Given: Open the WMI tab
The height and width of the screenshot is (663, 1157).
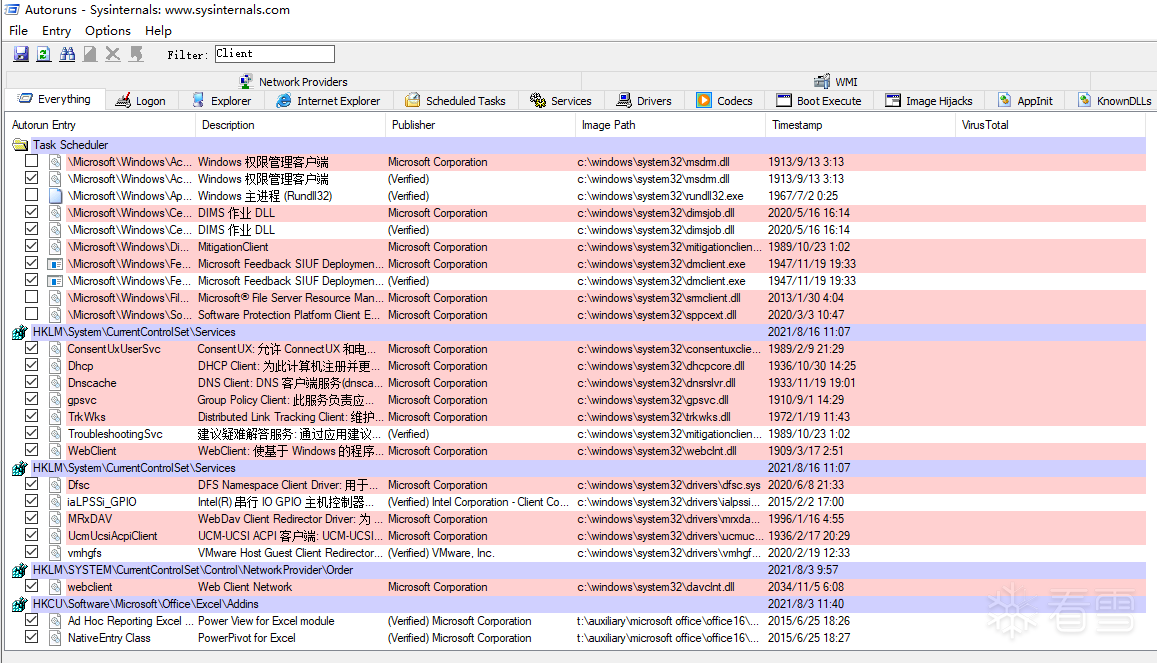Looking at the screenshot, I should click(835, 81).
